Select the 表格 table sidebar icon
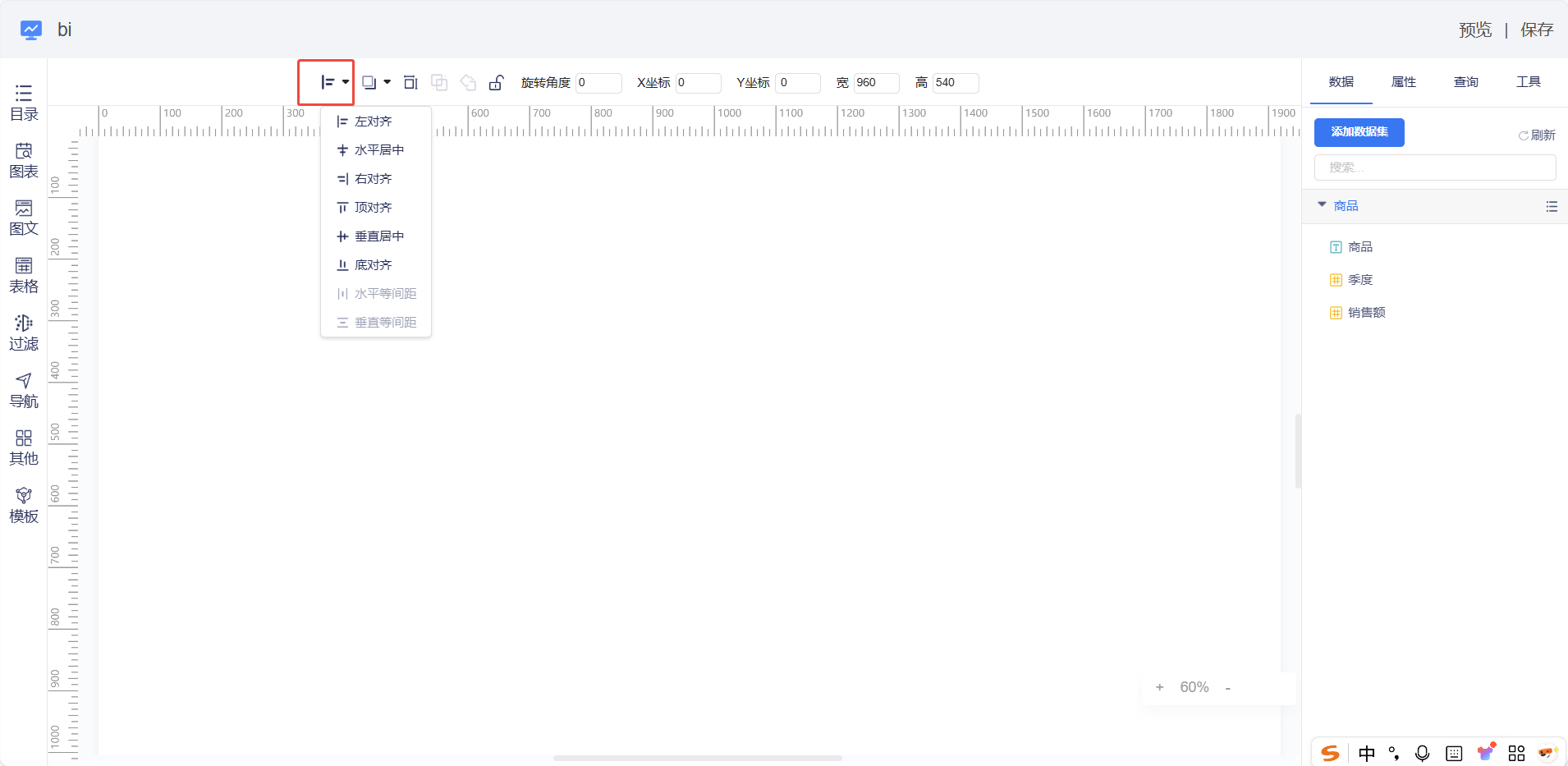 point(24,275)
